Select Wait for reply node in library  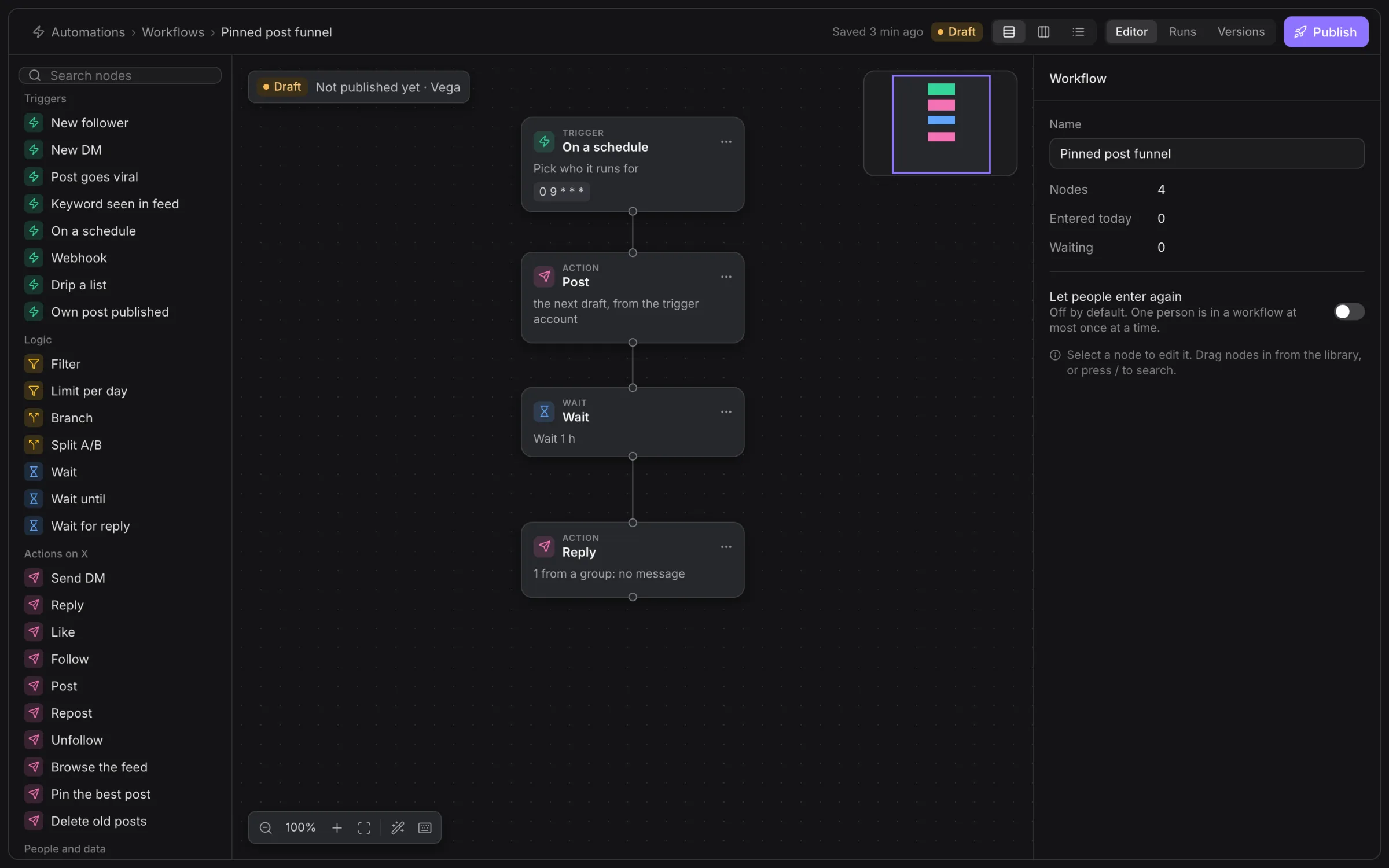120,526
